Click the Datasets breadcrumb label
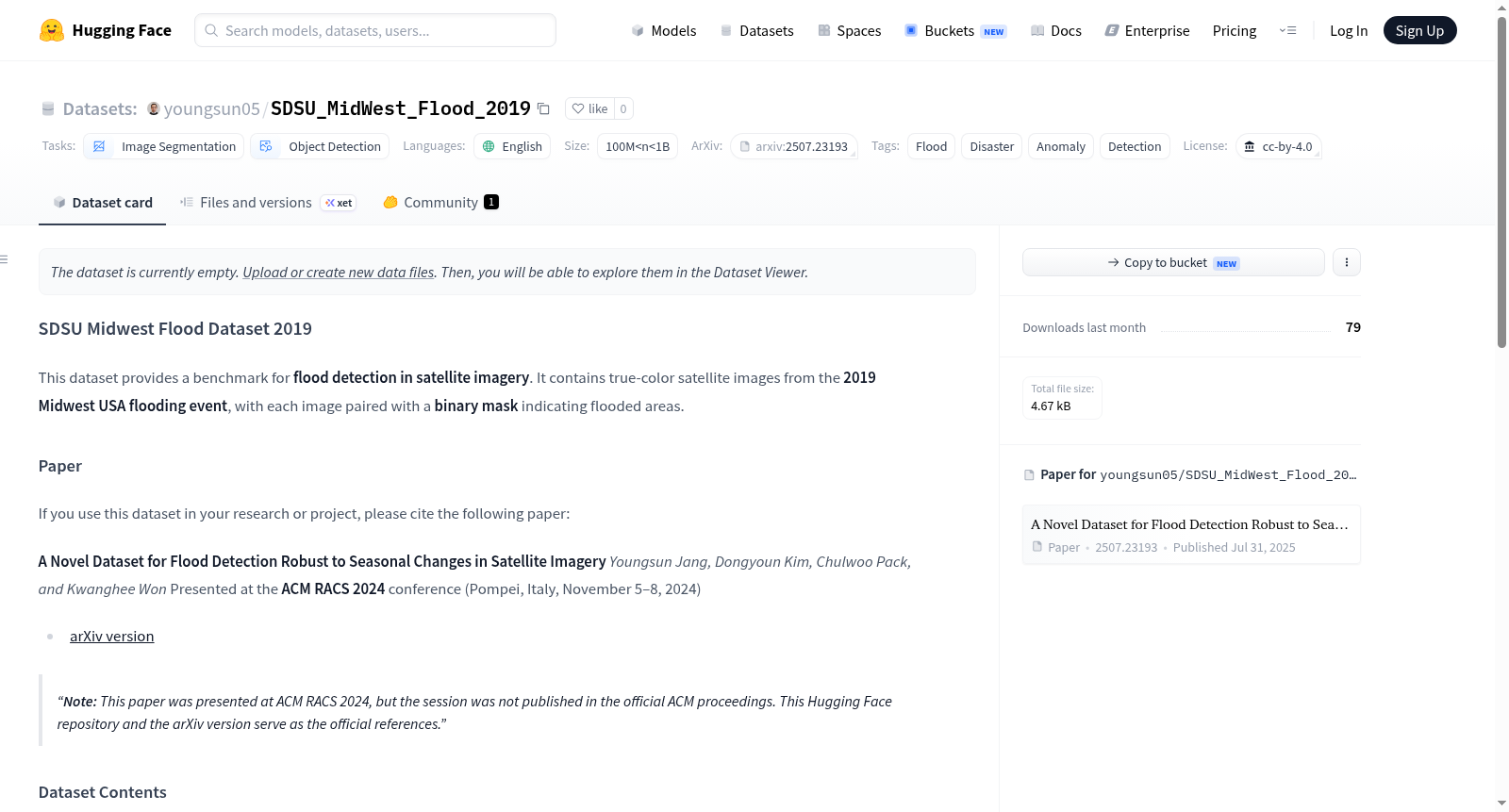The height and width of the screenshot is (812, 1509). pyautogui.click(x=100, y=108)
